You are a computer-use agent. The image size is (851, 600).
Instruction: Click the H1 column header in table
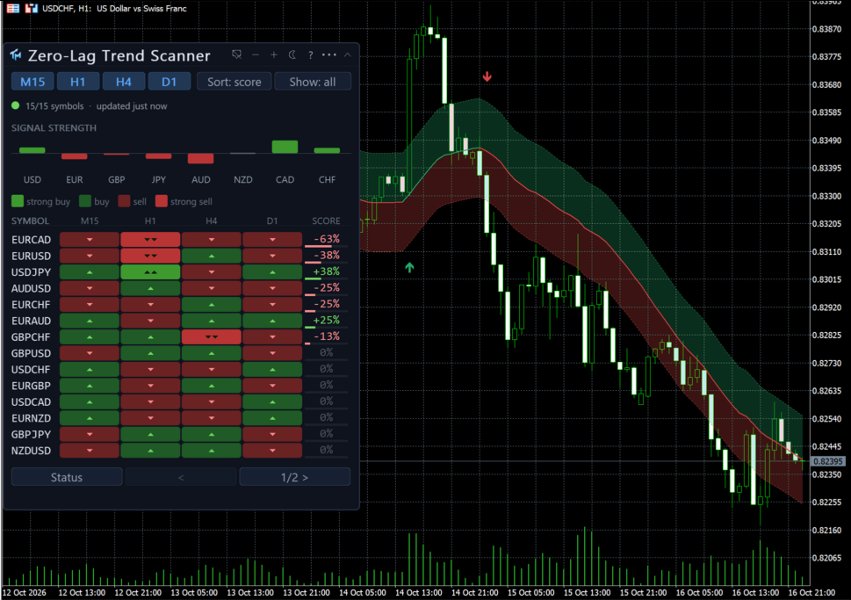(x=150, y=221)
